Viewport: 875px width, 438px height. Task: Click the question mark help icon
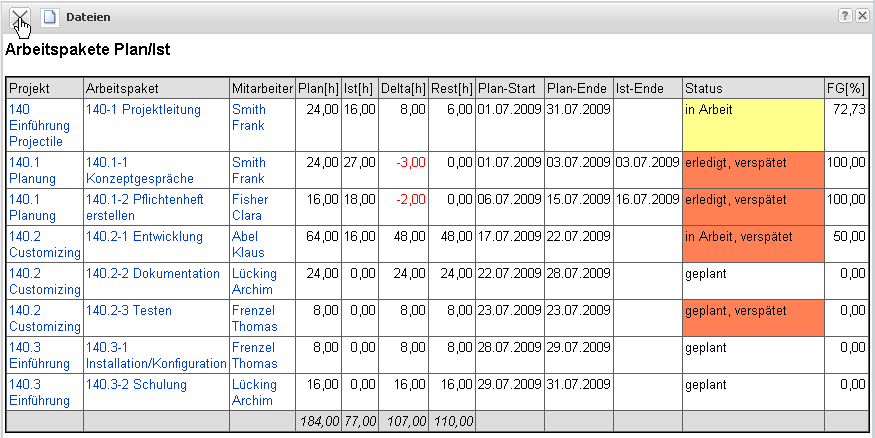(x=844, y=16)
